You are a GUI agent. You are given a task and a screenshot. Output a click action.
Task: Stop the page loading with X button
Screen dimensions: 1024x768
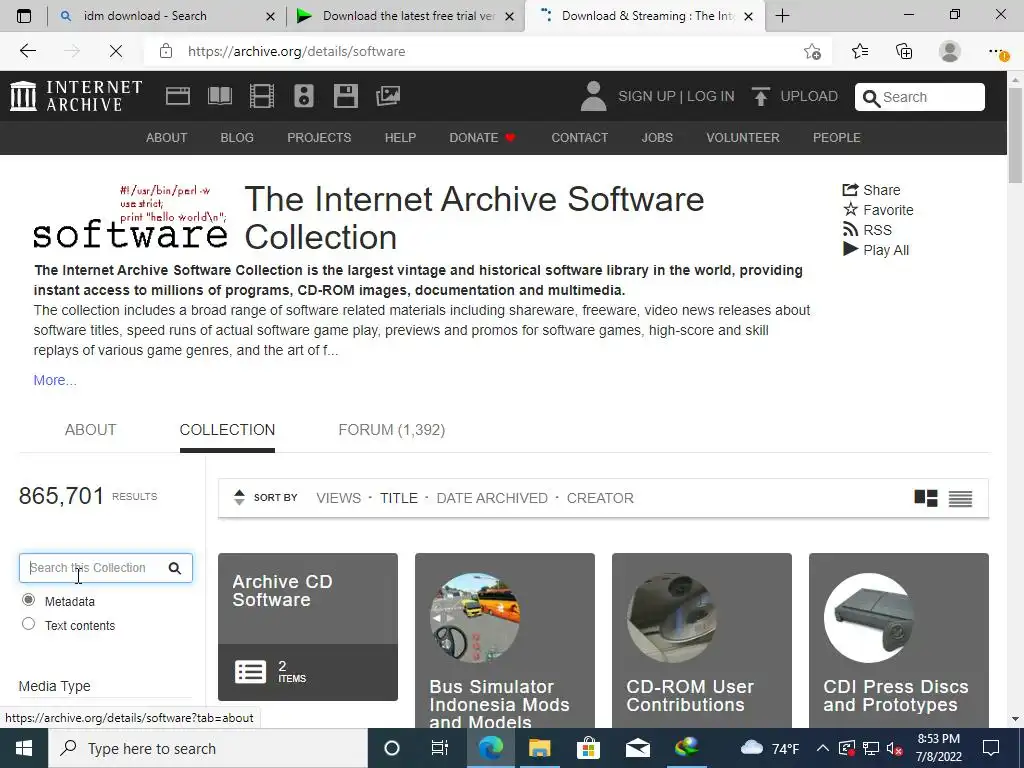pos(116,51)
